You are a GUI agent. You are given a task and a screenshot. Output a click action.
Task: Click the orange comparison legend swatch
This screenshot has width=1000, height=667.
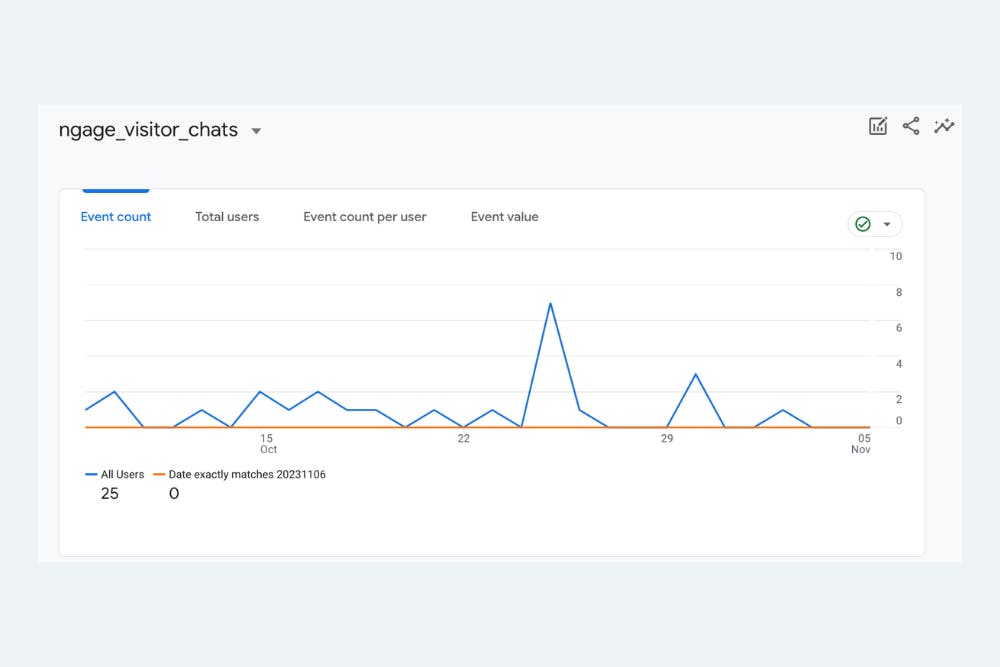159,474
